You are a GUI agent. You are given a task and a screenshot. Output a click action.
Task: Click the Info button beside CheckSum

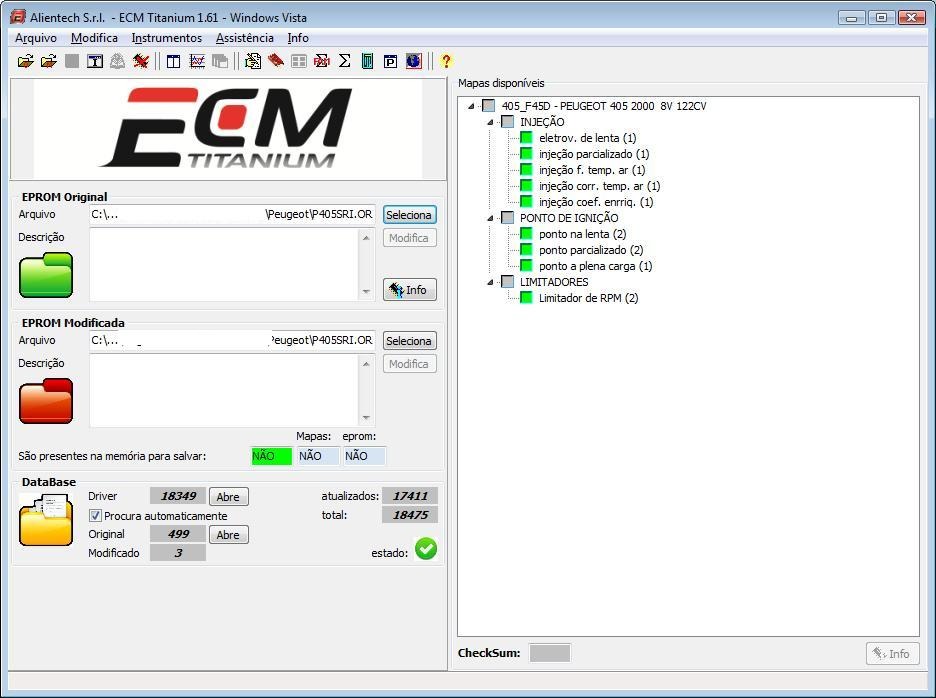click(x=892, y=654)
